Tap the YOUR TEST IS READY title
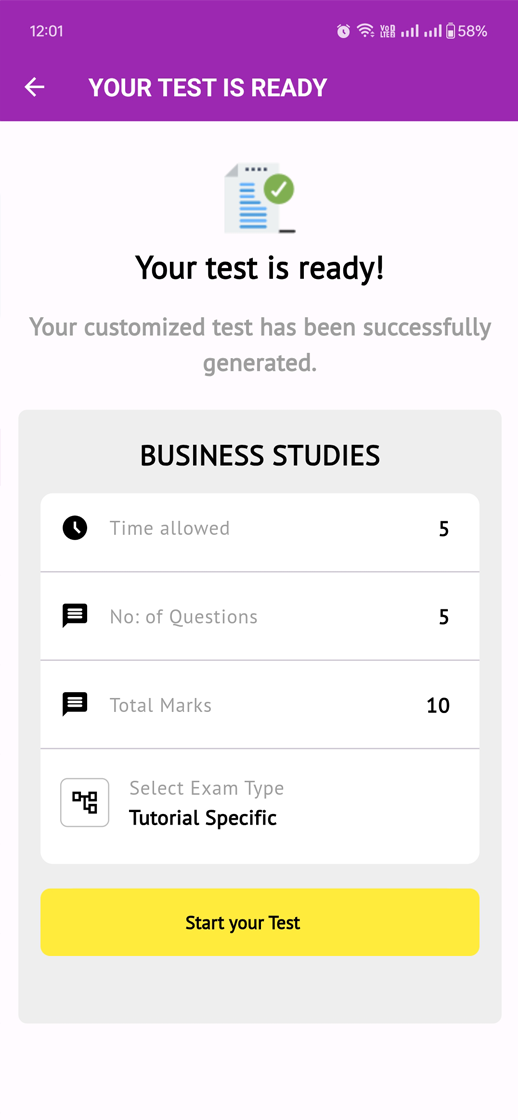The image size is (518, 1120). pos(208,87)
